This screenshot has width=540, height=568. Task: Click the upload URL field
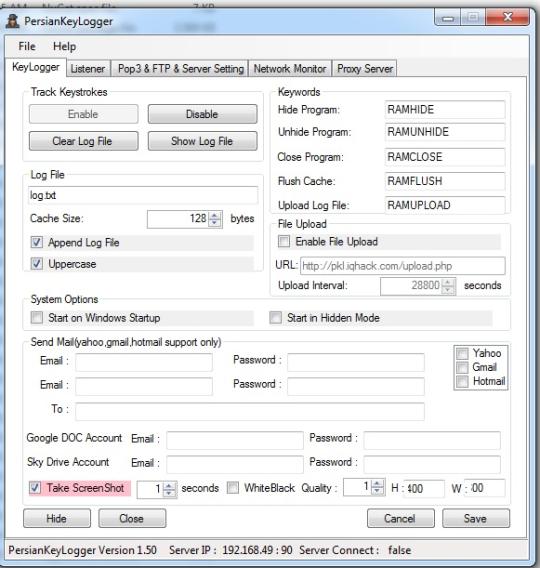(402, 266)
